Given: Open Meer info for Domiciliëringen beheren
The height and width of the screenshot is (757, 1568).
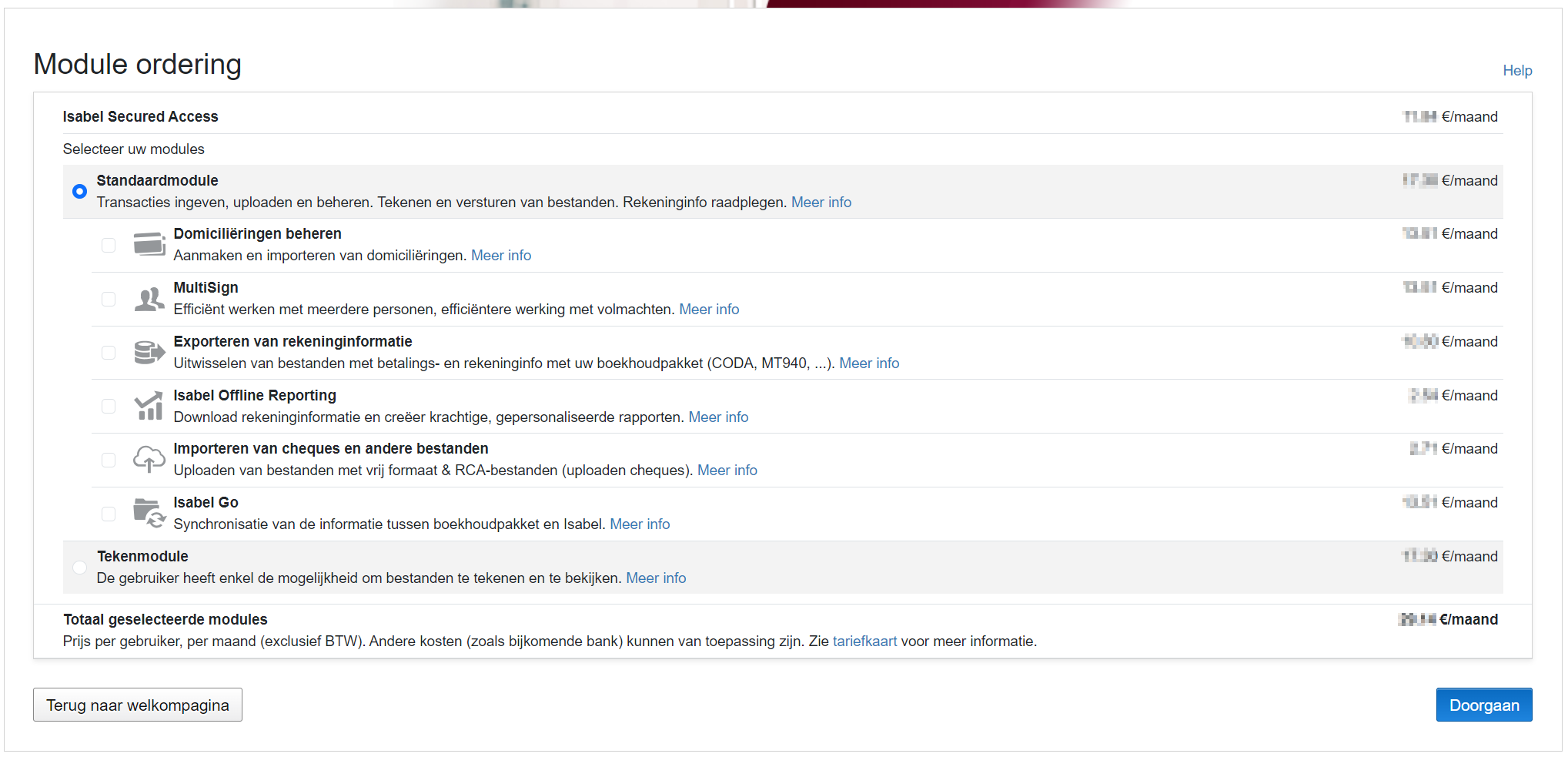Looking at the screenshot, I should click(x=501, y=255).
